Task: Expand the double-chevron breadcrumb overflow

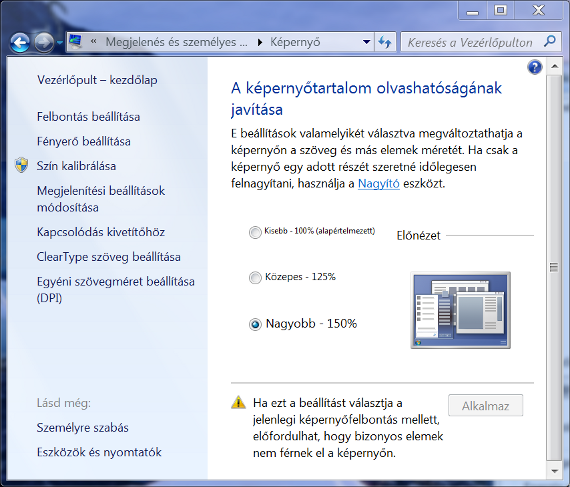Action: [94, 42]
